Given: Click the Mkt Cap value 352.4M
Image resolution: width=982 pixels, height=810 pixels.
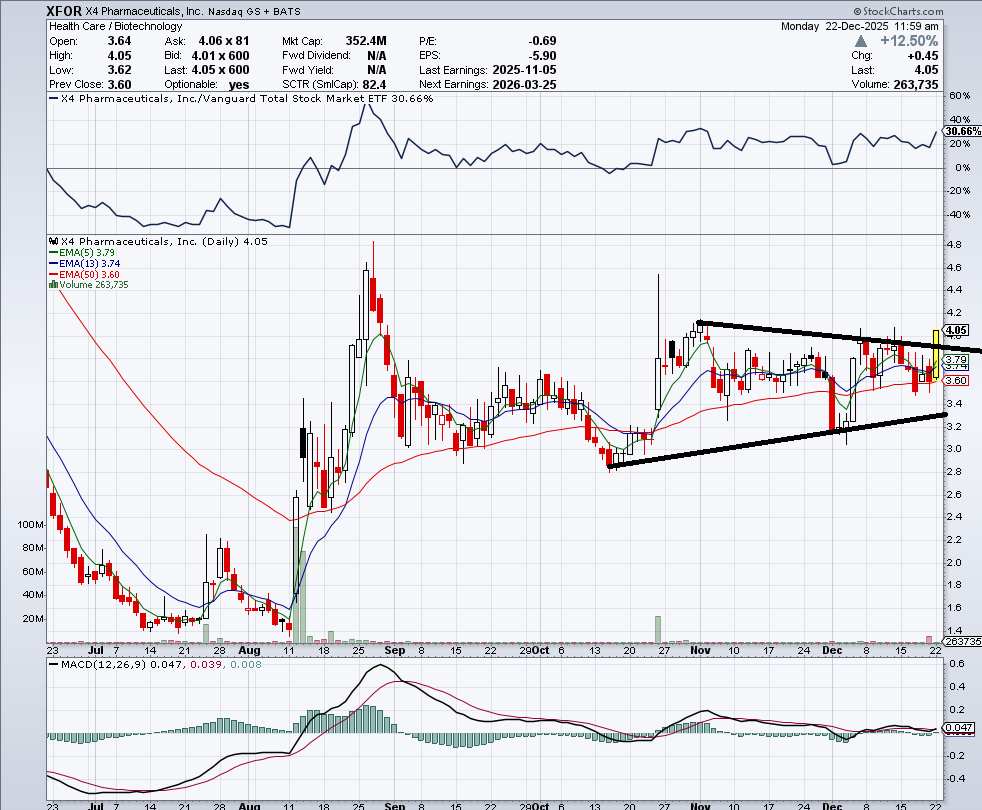Looking at the screenshot, I should (x=366, y=41).
